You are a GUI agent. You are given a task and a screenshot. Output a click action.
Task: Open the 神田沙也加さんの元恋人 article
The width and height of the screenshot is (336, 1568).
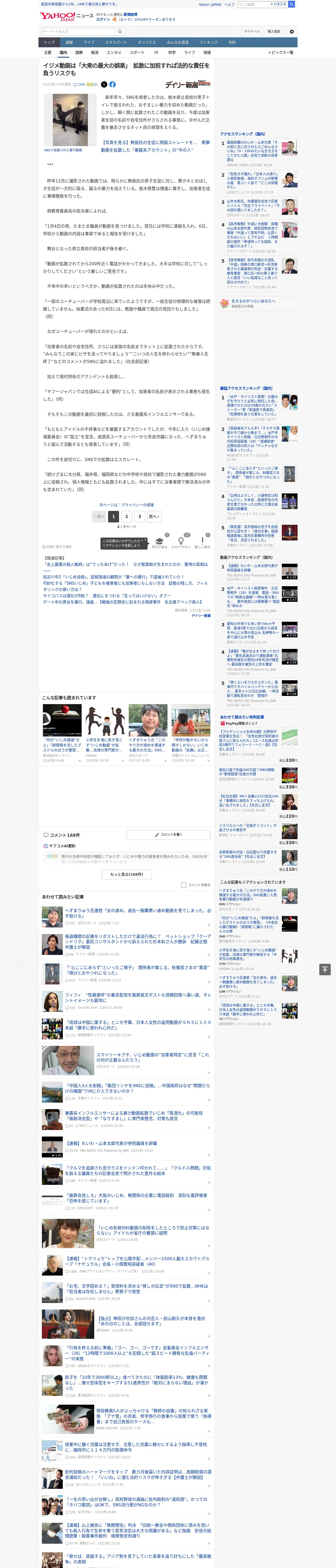pos(127,1324)
